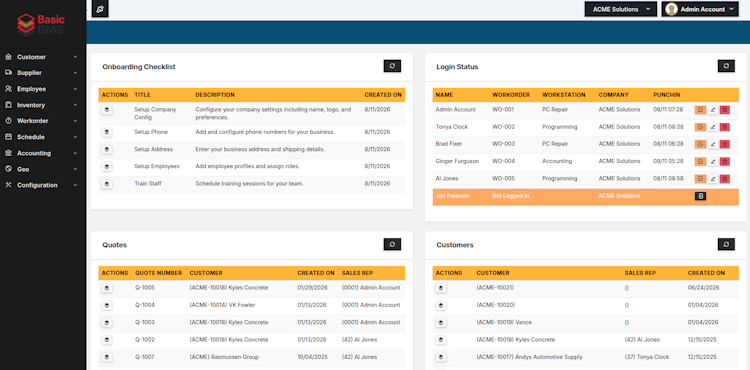Click the Not Logged In status text
The height and width of the screenshot is (370, 750).
[x=510, y=196]
